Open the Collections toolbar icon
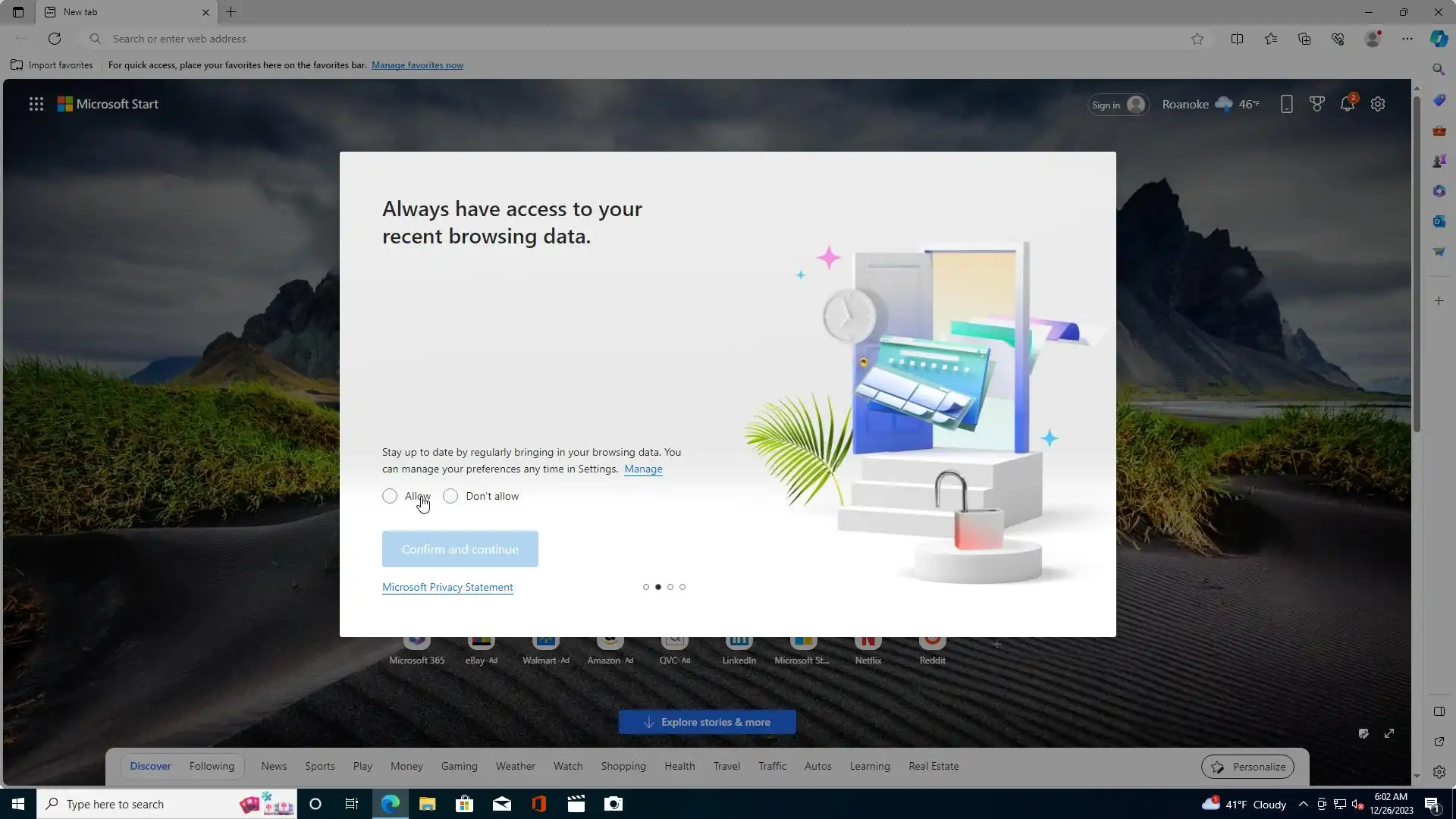 (x=1304, y=39)
